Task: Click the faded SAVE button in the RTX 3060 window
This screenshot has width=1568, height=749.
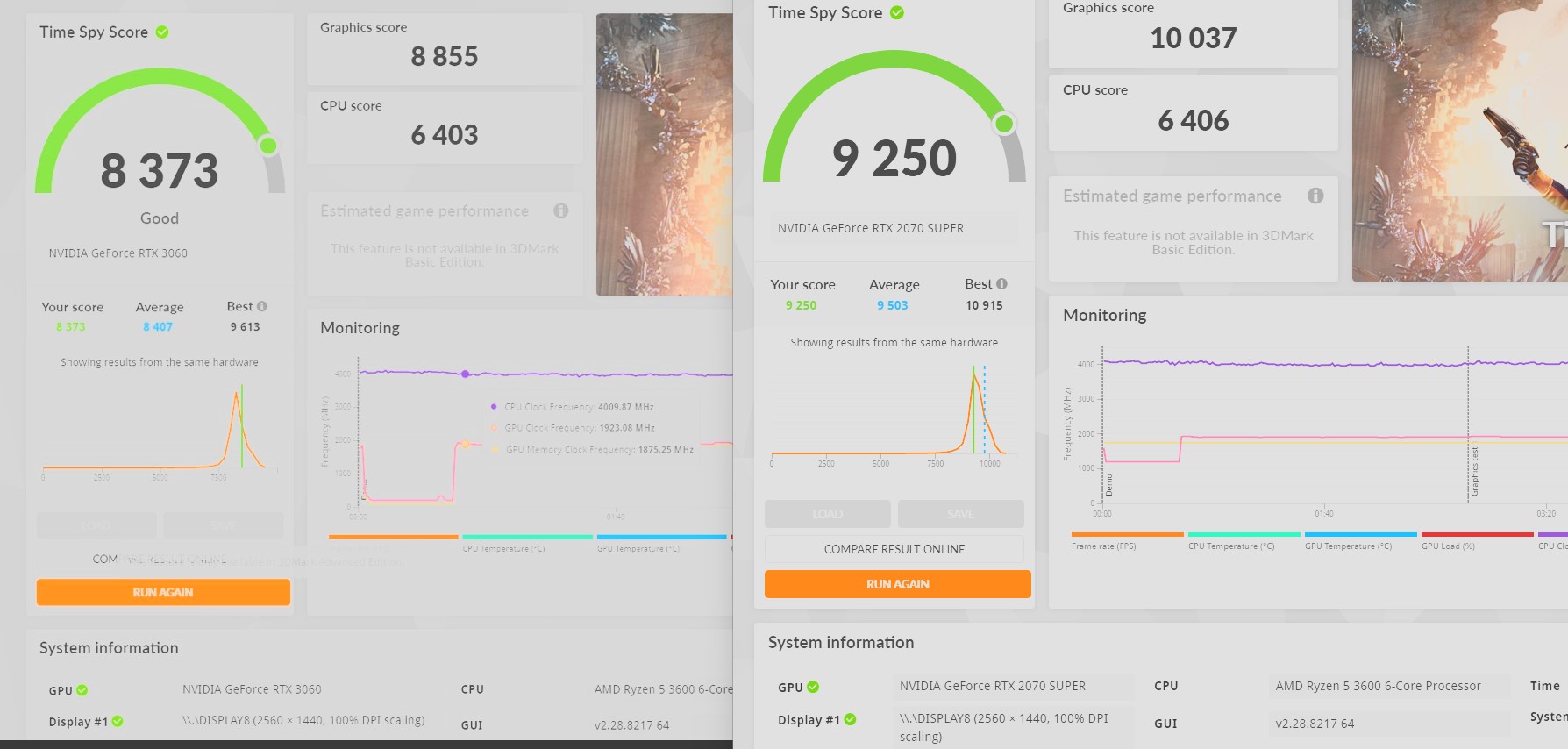Action: pos(224,525)
